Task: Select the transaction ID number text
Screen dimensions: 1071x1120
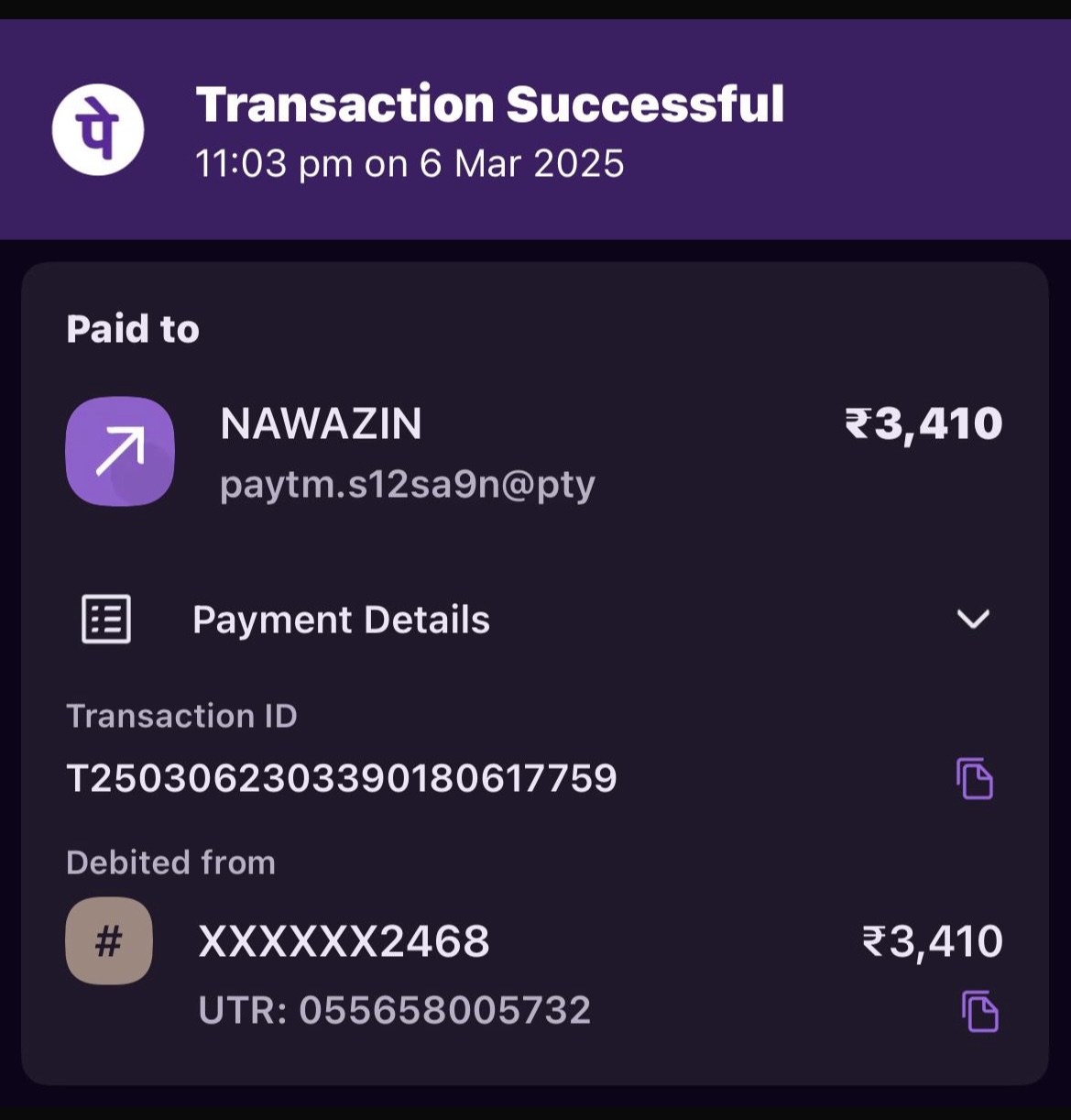Action: click(x=342, y=778)
